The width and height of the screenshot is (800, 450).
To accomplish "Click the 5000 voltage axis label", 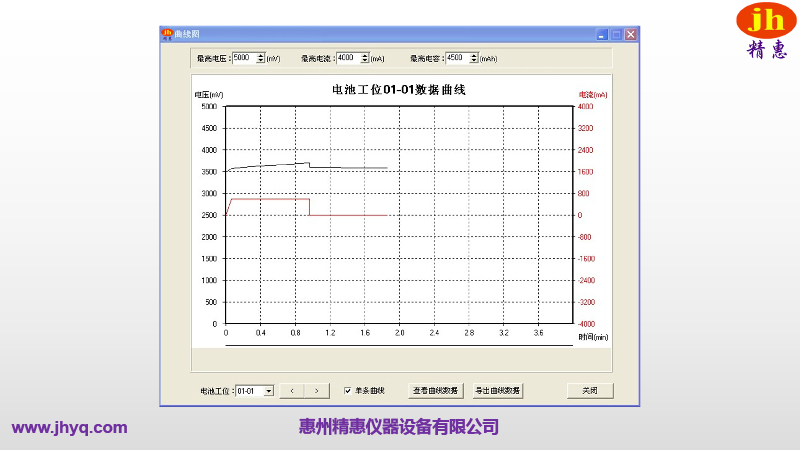I will pyautogui.click(x=209, y=107).
